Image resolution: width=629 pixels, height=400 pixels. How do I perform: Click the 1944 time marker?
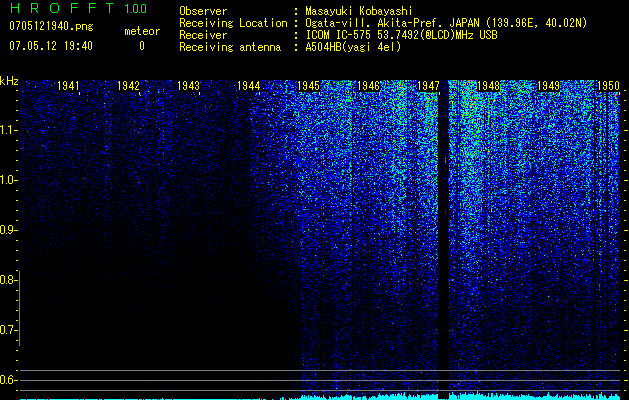click(x=249, y=86)
